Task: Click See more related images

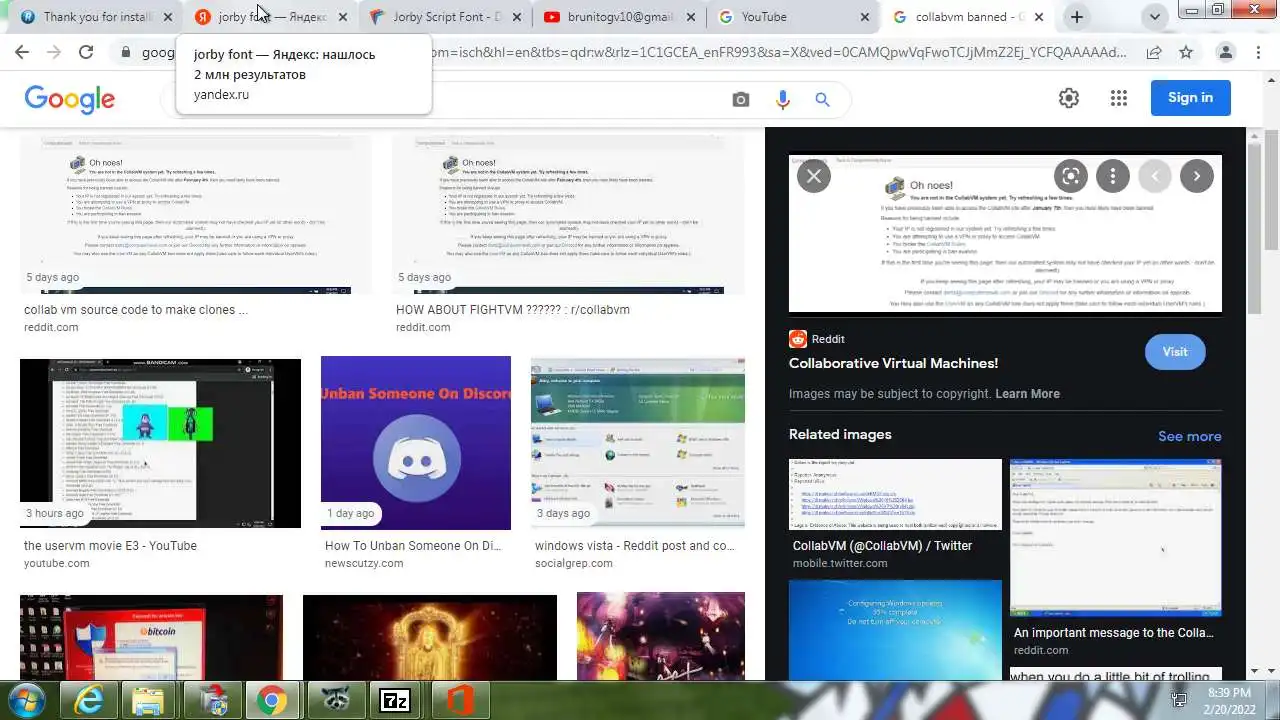Action: (1189, 436)
